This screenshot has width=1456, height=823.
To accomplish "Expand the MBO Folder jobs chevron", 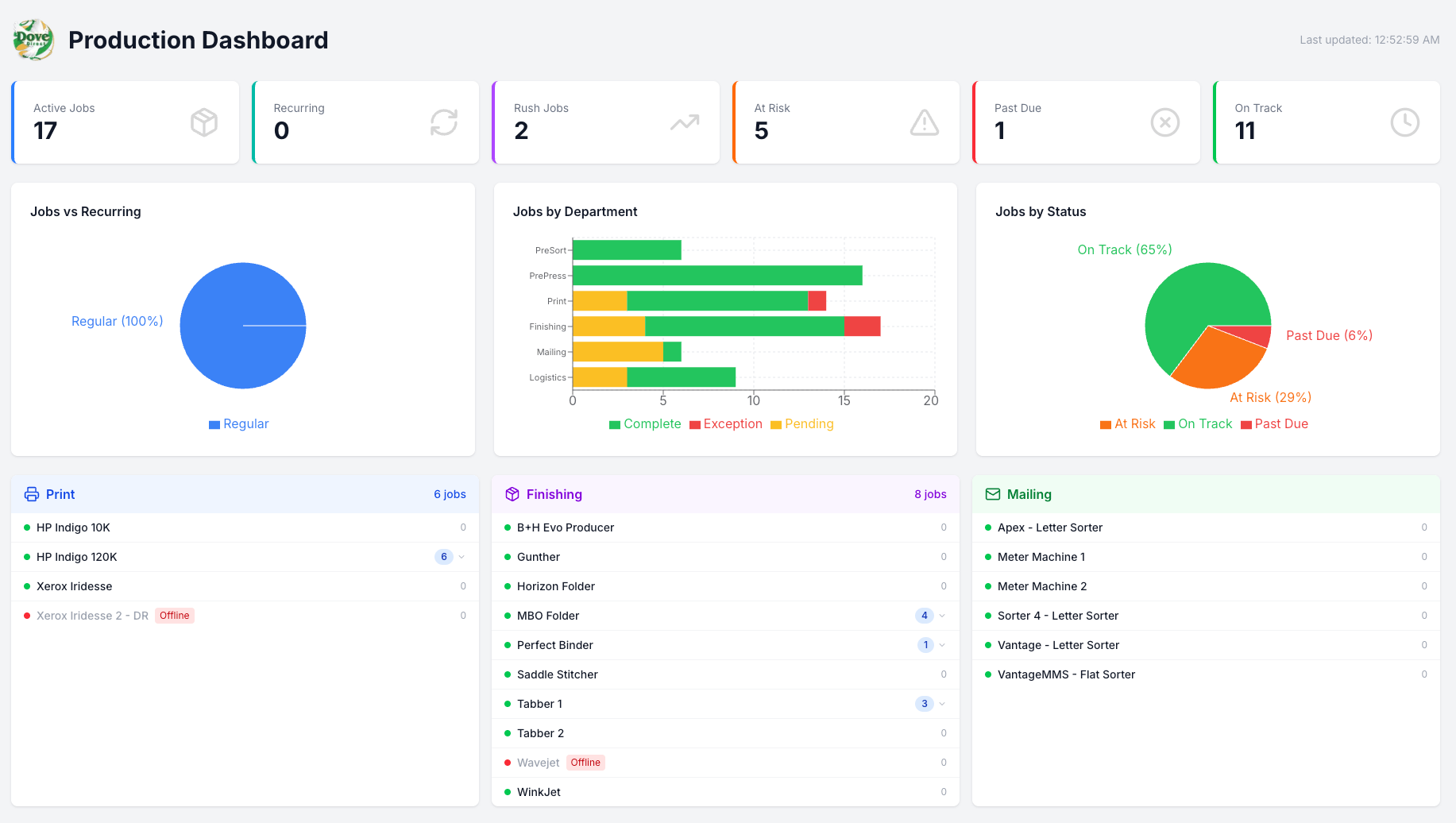I will pos(942,616).
